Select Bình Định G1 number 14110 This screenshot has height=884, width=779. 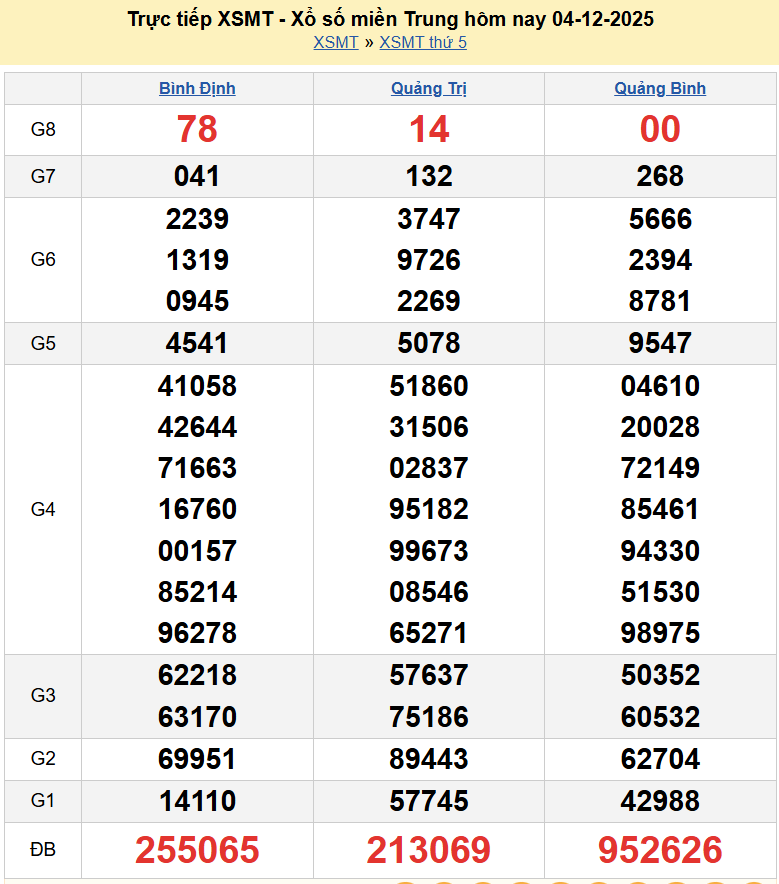197,801
